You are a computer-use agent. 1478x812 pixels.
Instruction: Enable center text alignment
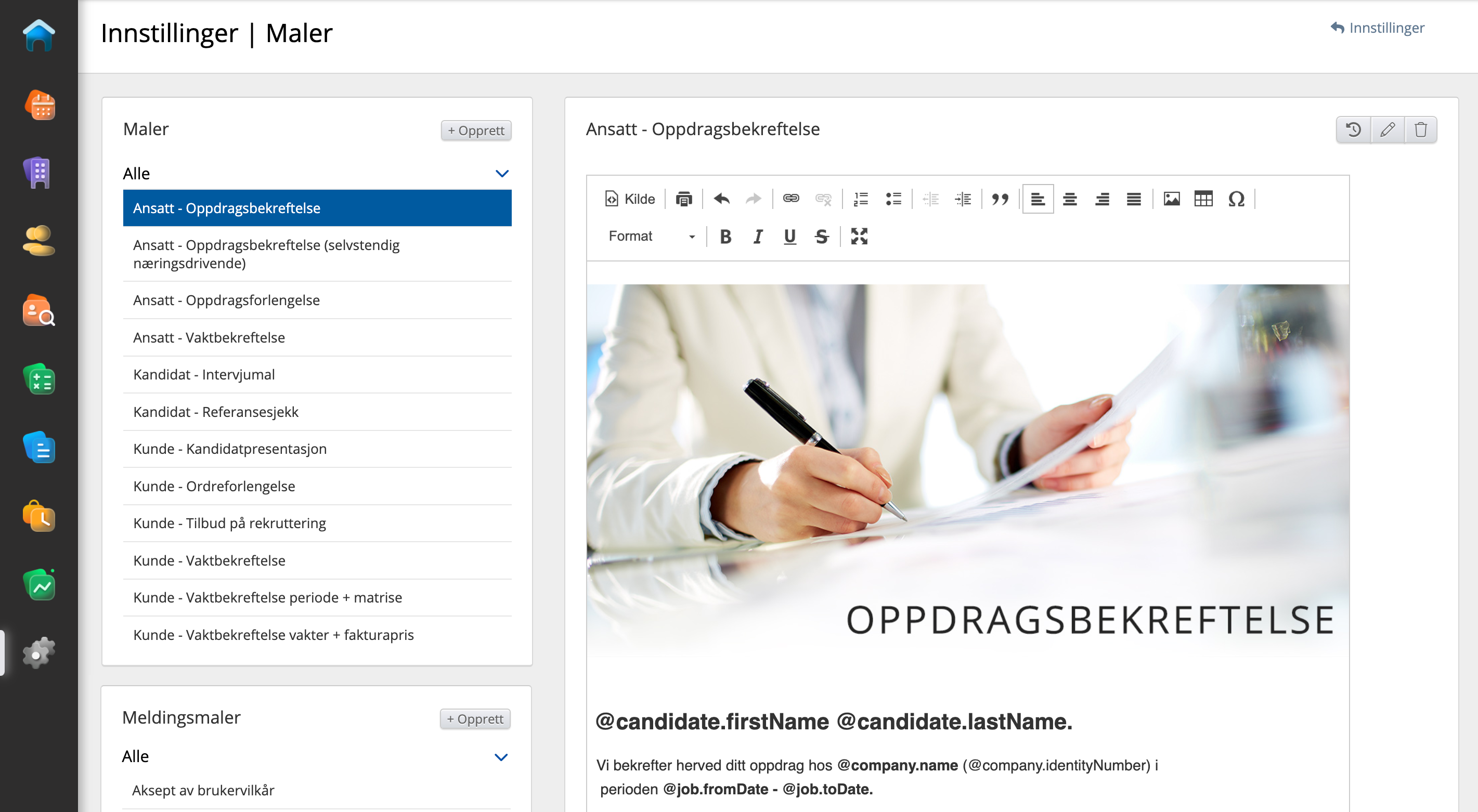[x=1069, y=199]
